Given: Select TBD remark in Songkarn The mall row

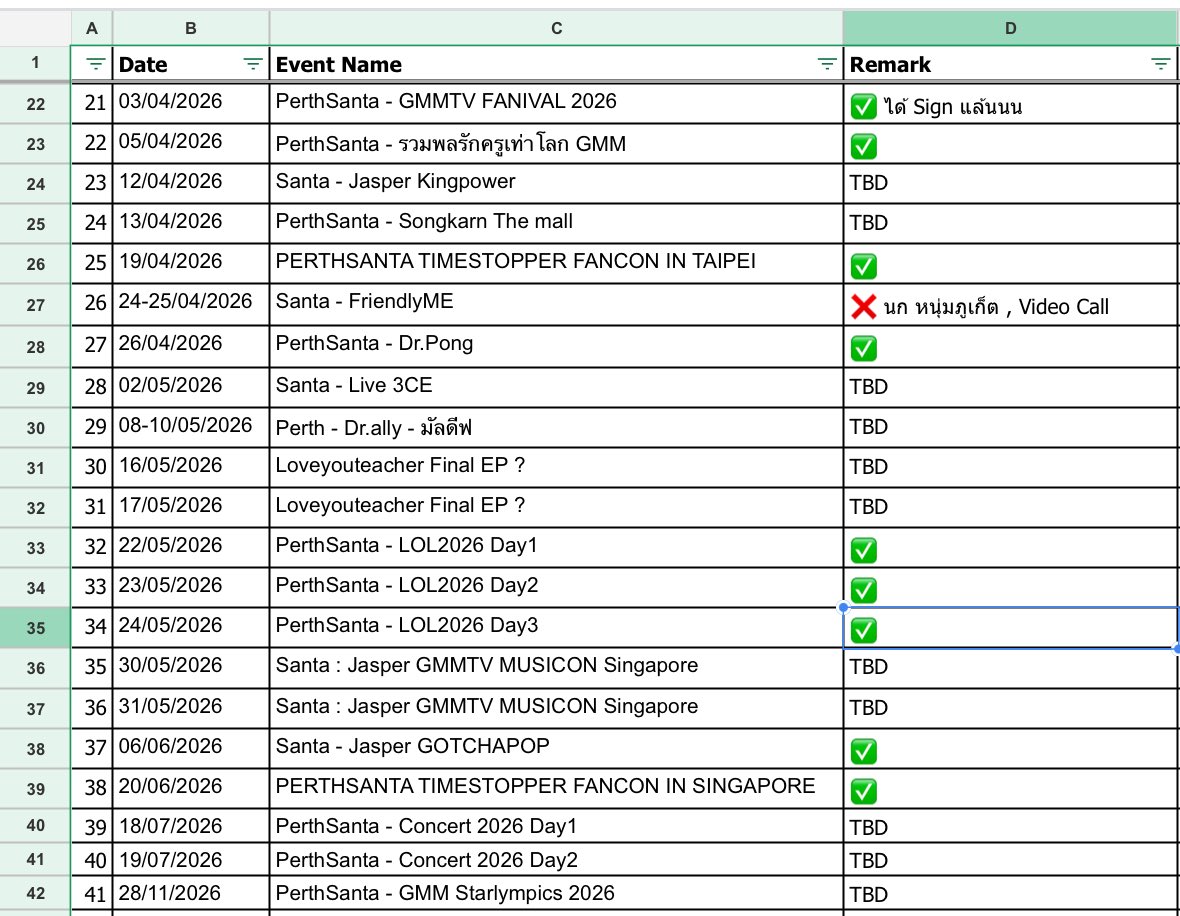Looking at the screenshot, I should pos(1011,223).
